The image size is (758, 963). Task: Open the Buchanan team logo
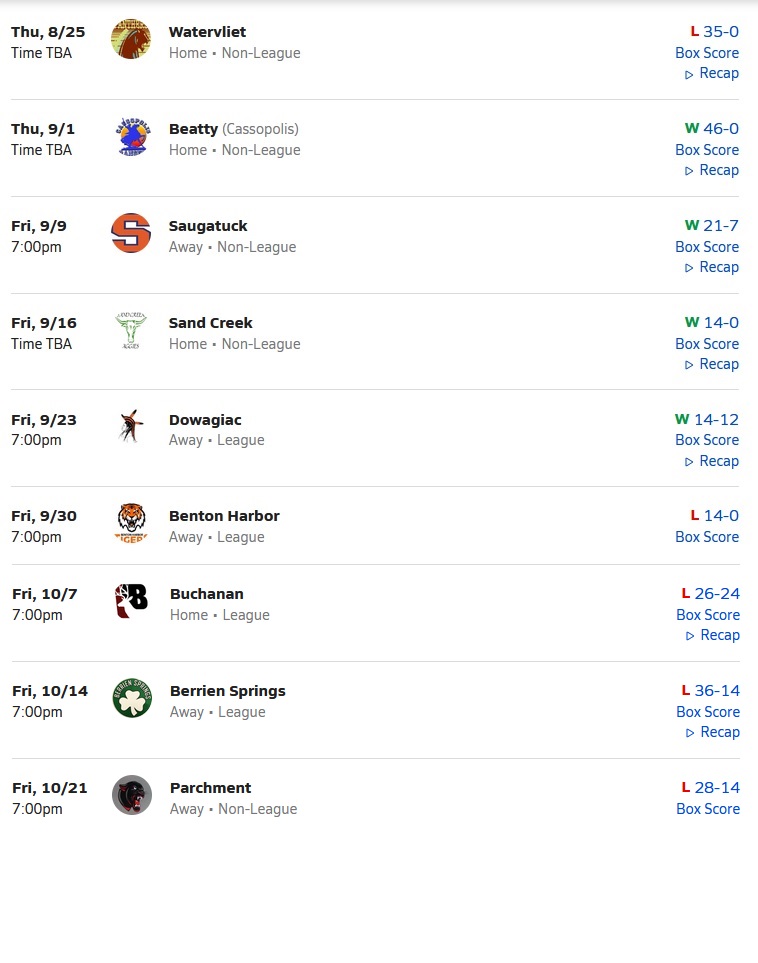point(131,601)
